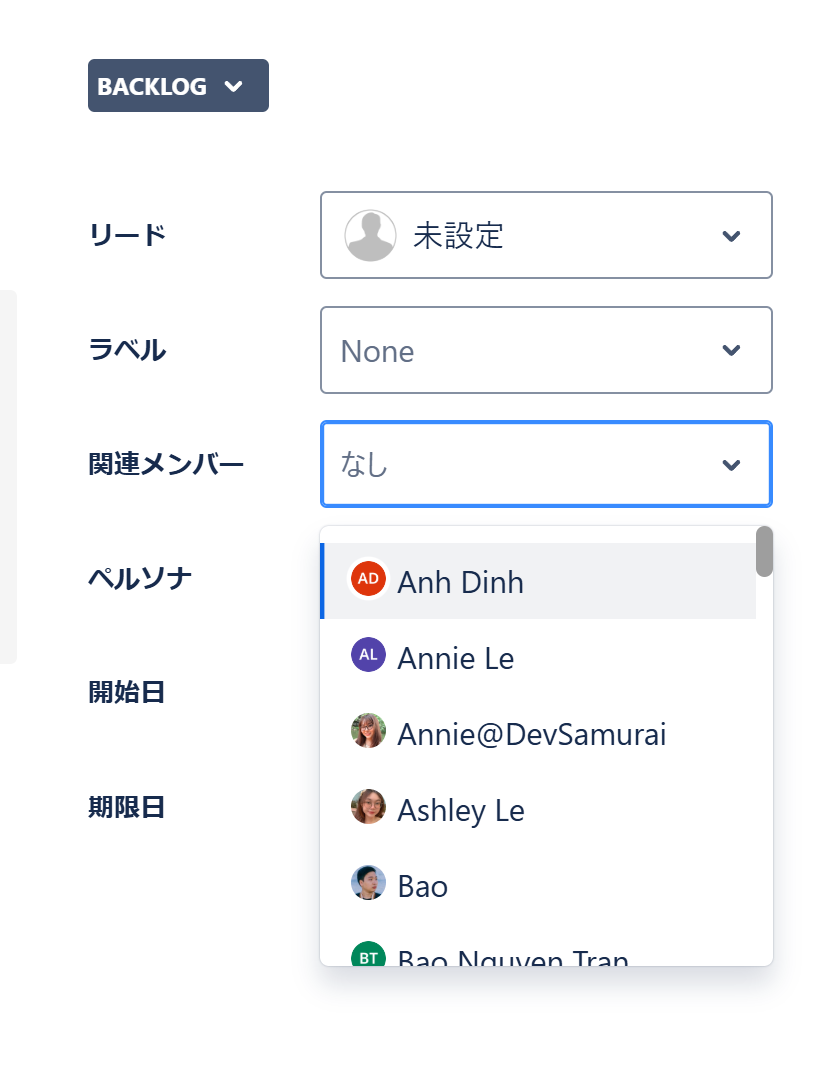Click the None label field text
The width and height of the screenshot is (825, 1077).
(x=377, y=351)
